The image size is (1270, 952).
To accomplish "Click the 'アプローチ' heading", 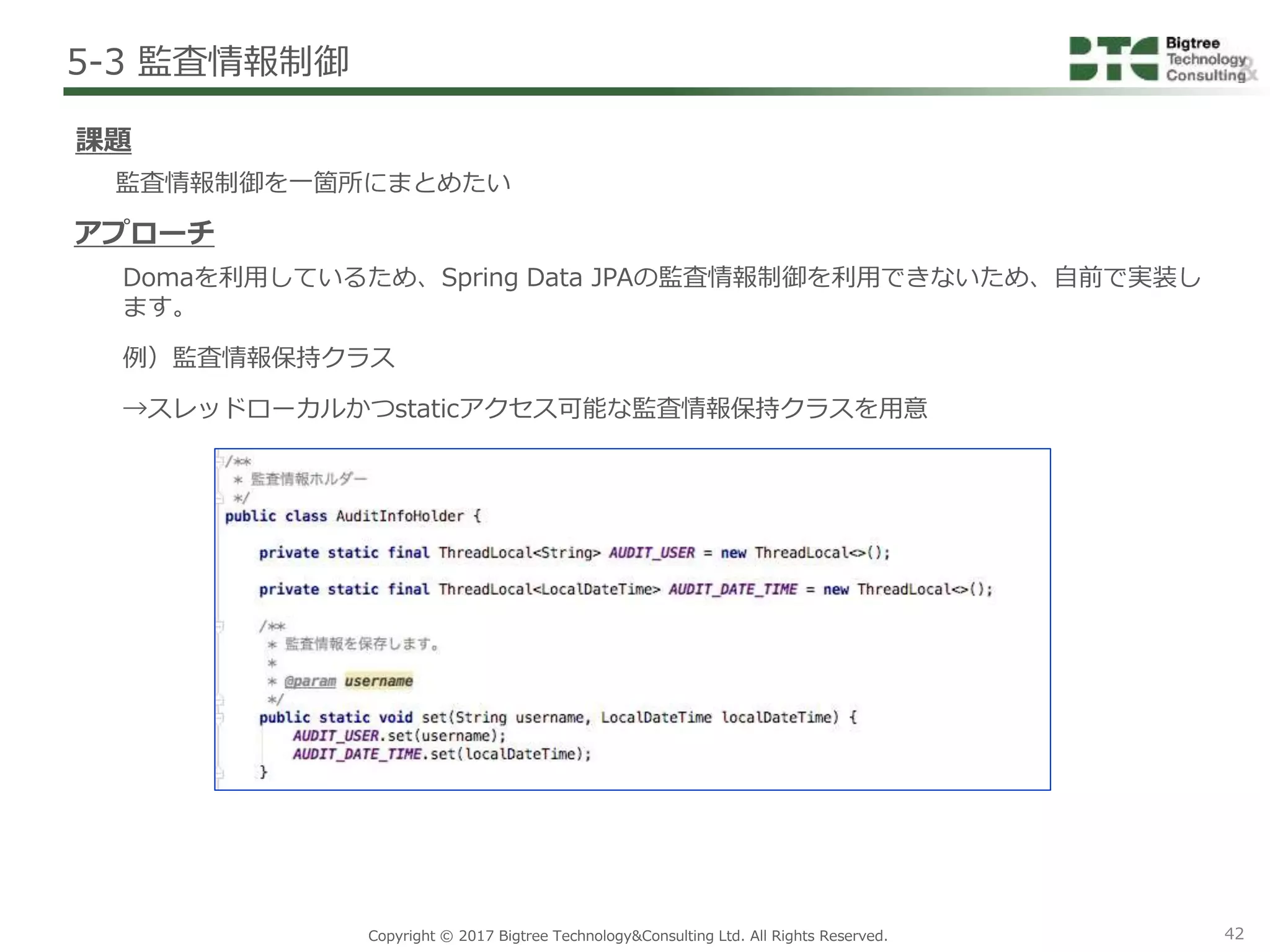I will [x=144, y=232].
